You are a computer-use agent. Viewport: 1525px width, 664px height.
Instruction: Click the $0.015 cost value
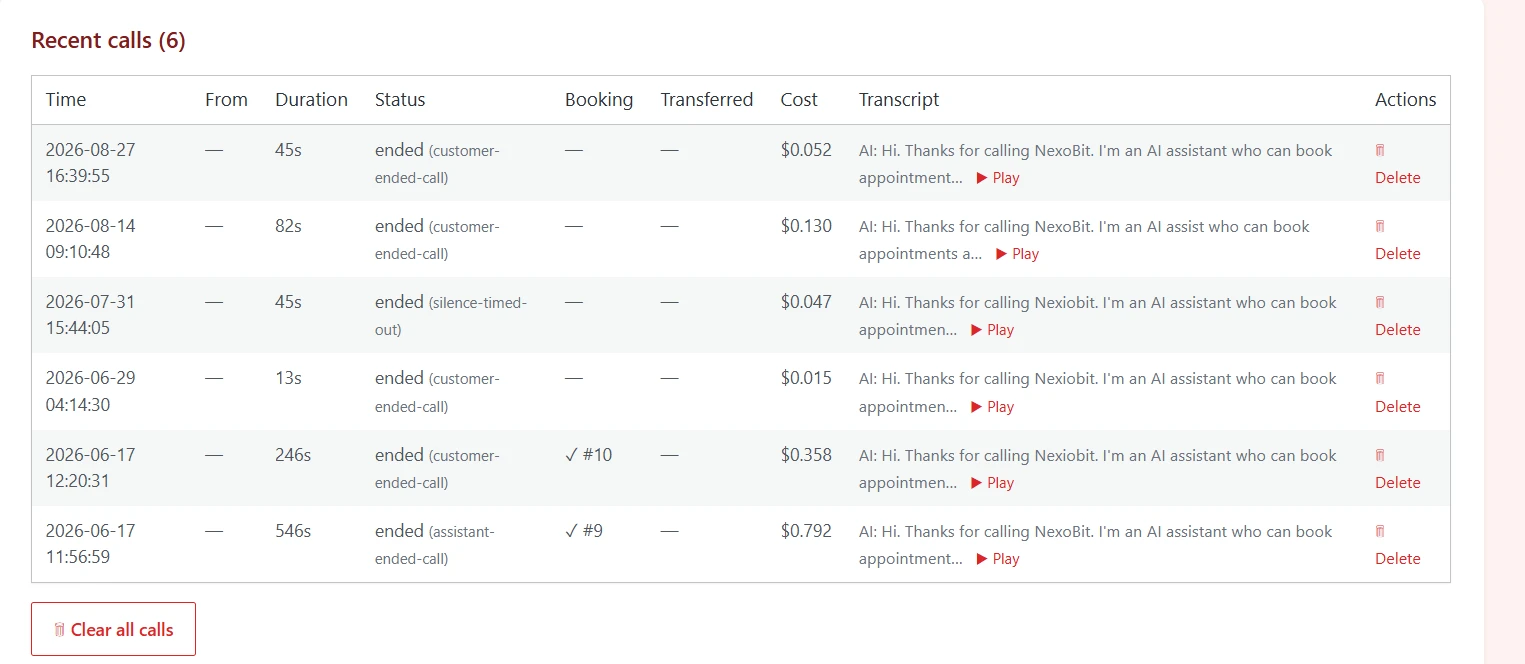(806, 378)
